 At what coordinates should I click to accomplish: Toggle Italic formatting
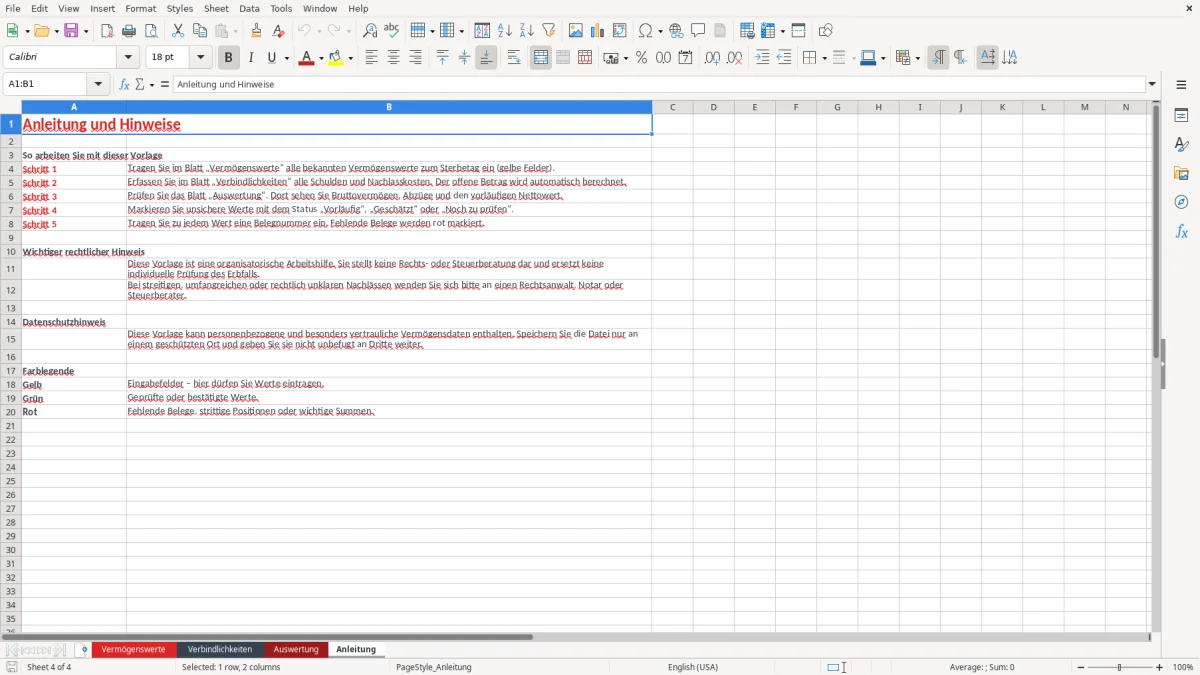click(x=251, y=58)
